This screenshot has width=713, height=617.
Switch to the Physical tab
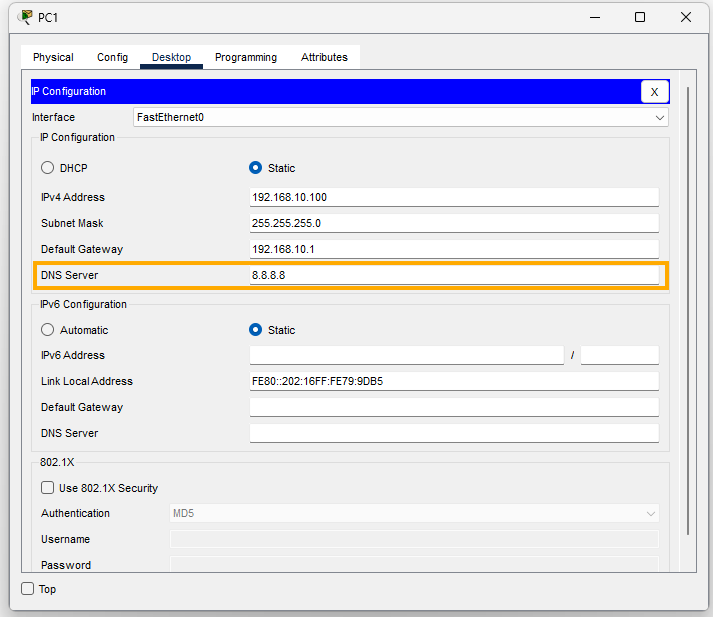pos(53,57)
